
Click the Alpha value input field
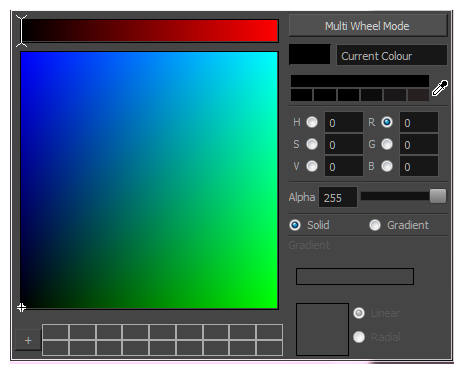click(x=338, y=197)
